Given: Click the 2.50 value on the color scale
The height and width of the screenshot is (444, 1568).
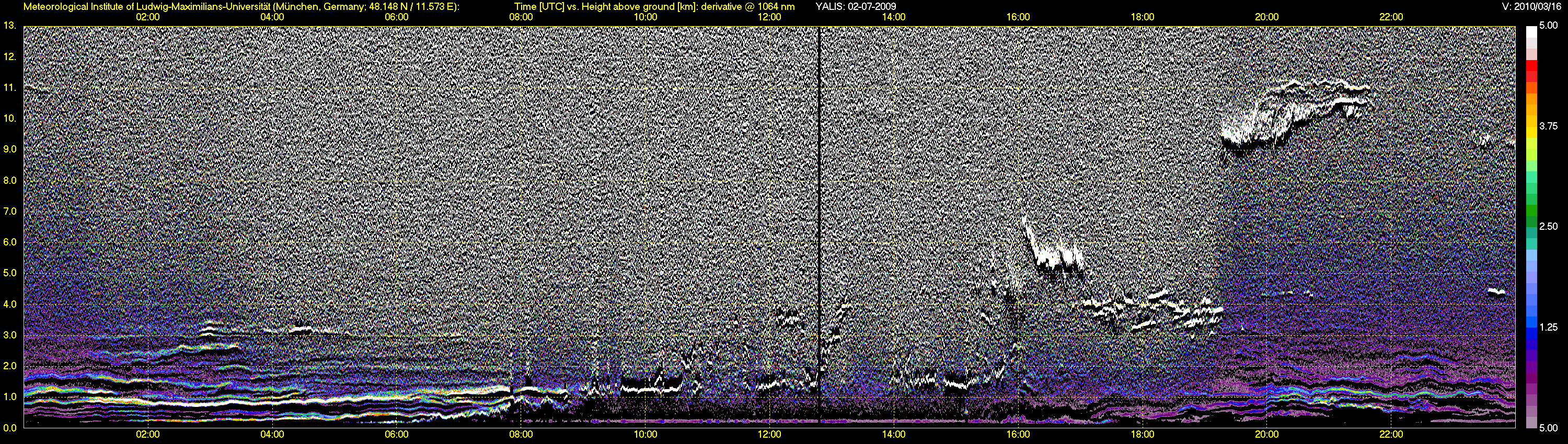Looking at the screenshot, I should click(x=1549, y=226).
